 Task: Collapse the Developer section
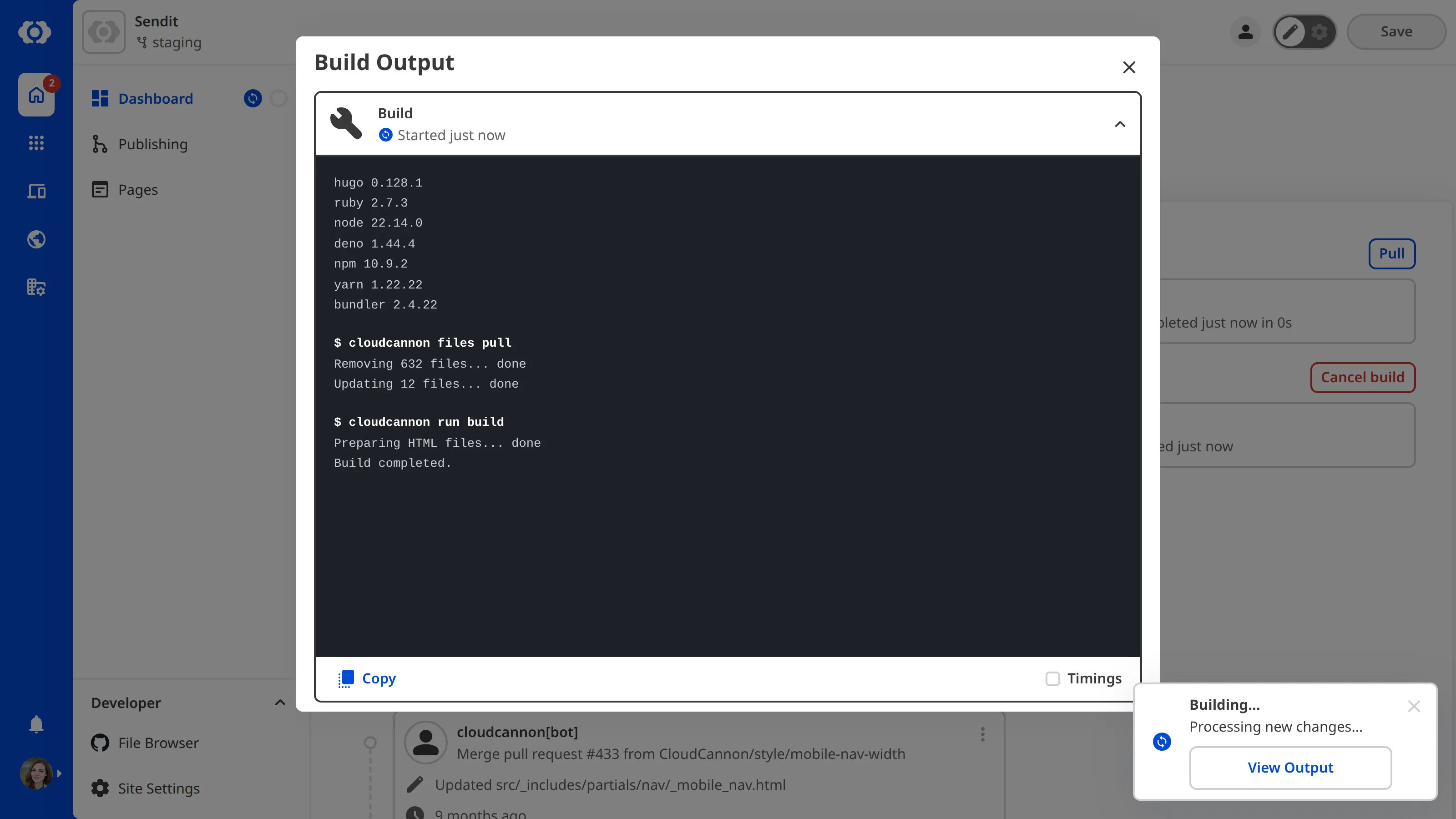pyautogui.click(x=280, y=703)
